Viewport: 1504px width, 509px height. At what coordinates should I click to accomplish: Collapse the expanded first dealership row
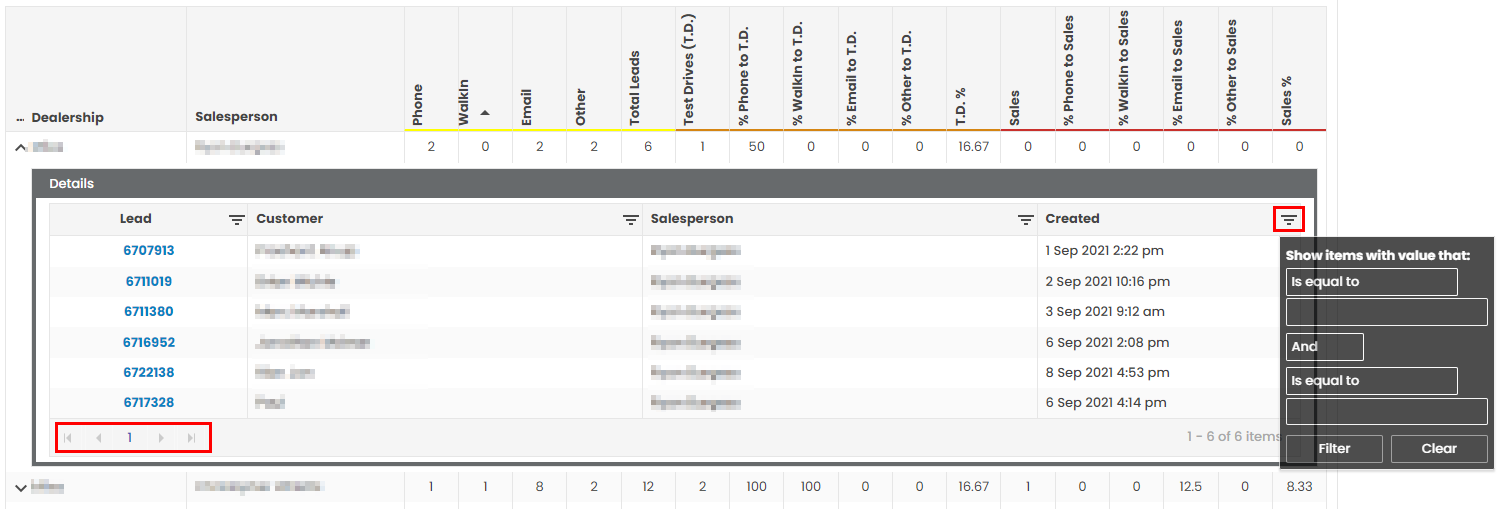(x=19, y=147)
